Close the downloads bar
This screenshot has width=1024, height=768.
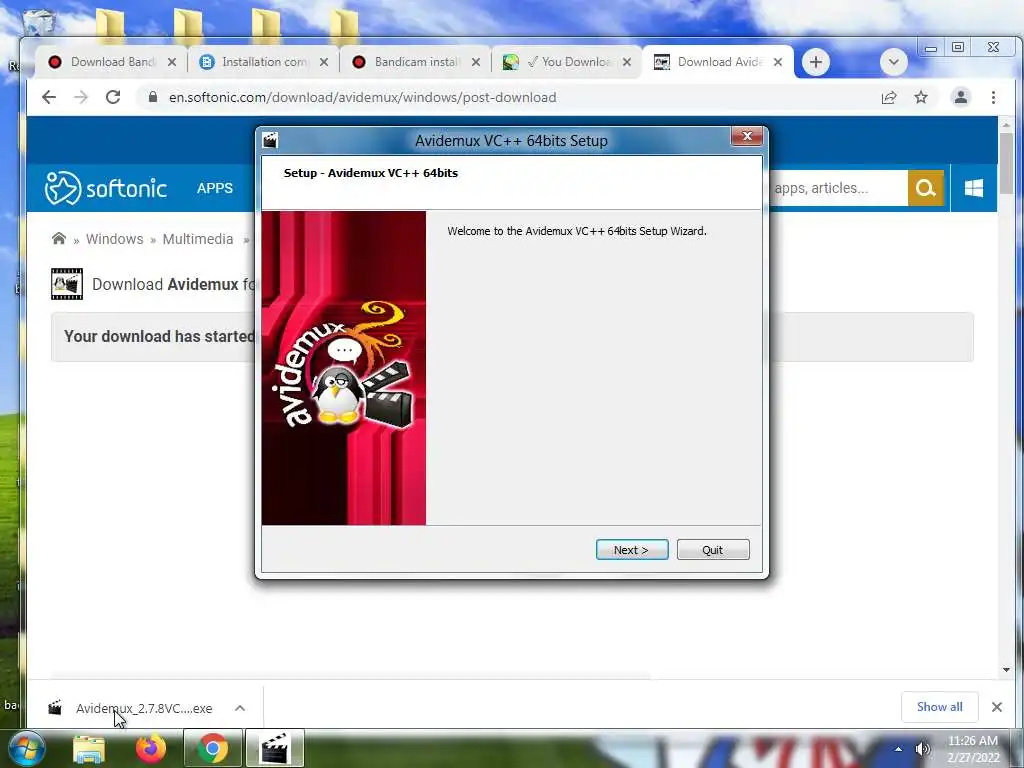[x=997, y=707]
